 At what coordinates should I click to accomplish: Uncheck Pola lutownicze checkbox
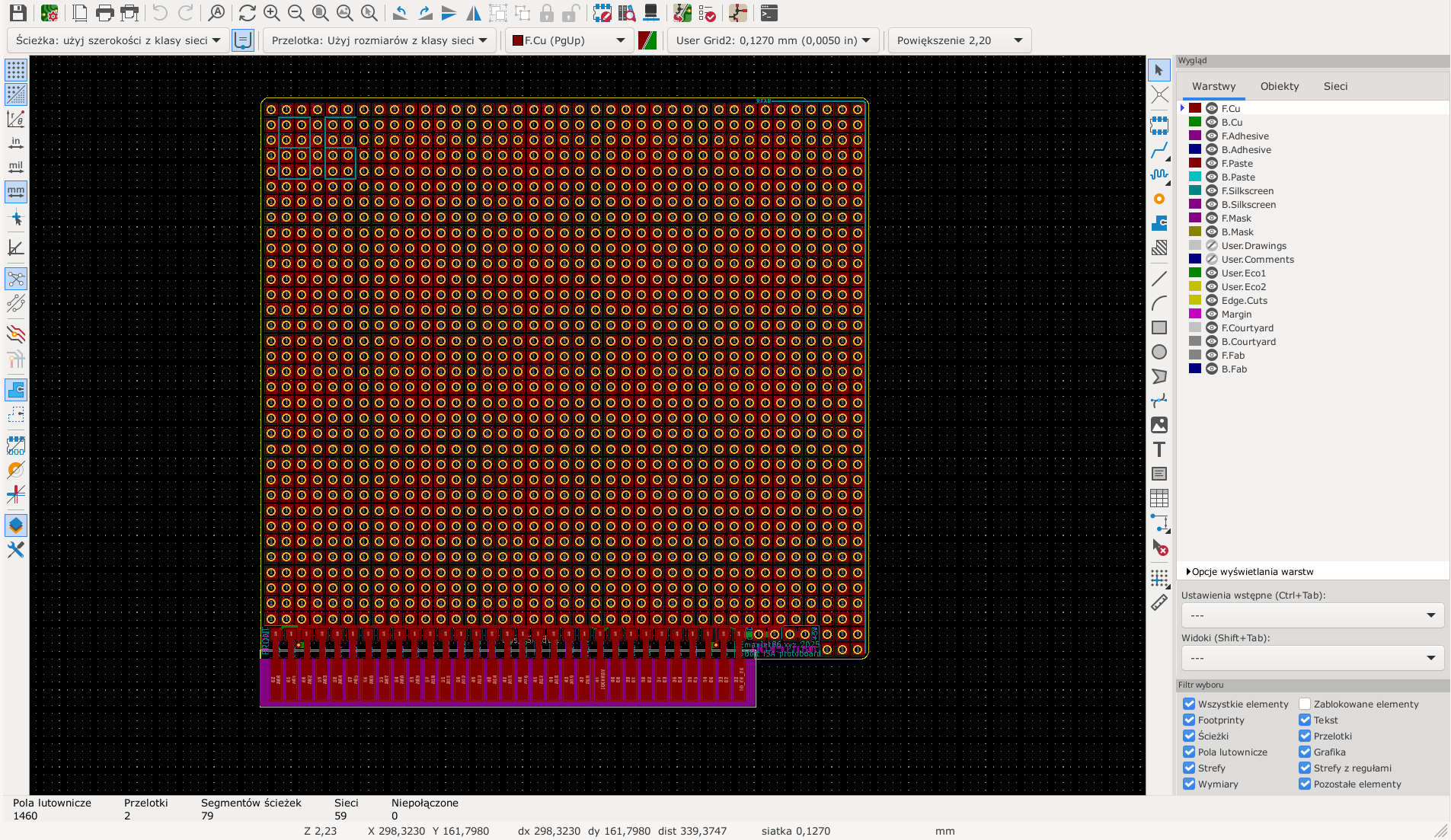pyautogui.click(x=1189, y=752)
